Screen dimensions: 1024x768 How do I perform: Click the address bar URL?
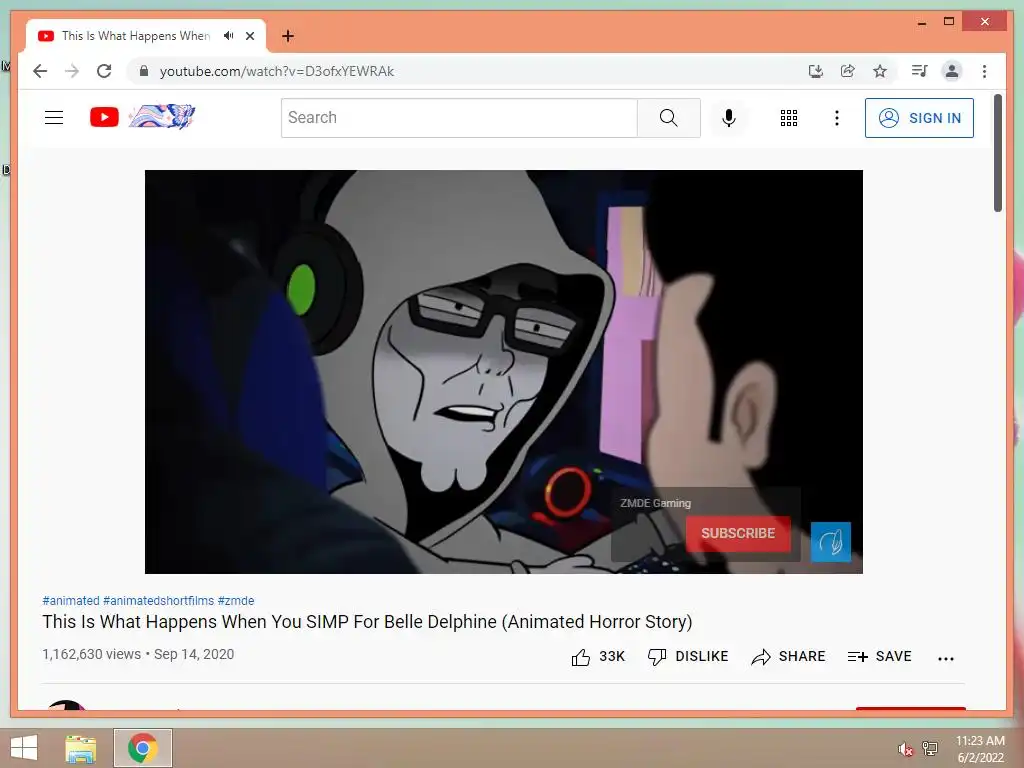277,71
